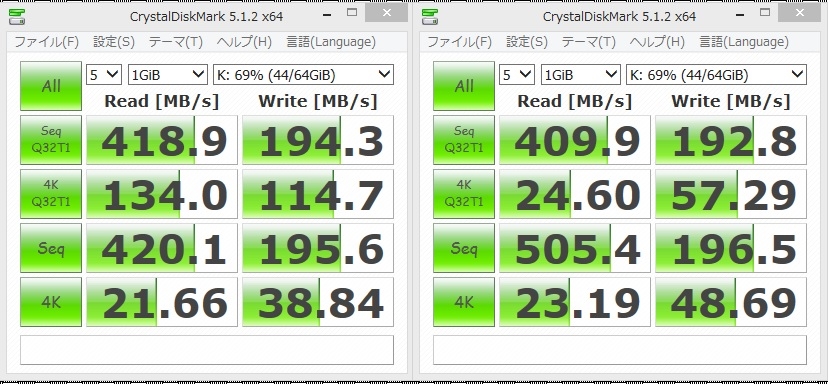Image resolution: width=828 pixels, height=384 pixels.
Task: Click the 38.84 write result in left window
Action: pos(318,302)
